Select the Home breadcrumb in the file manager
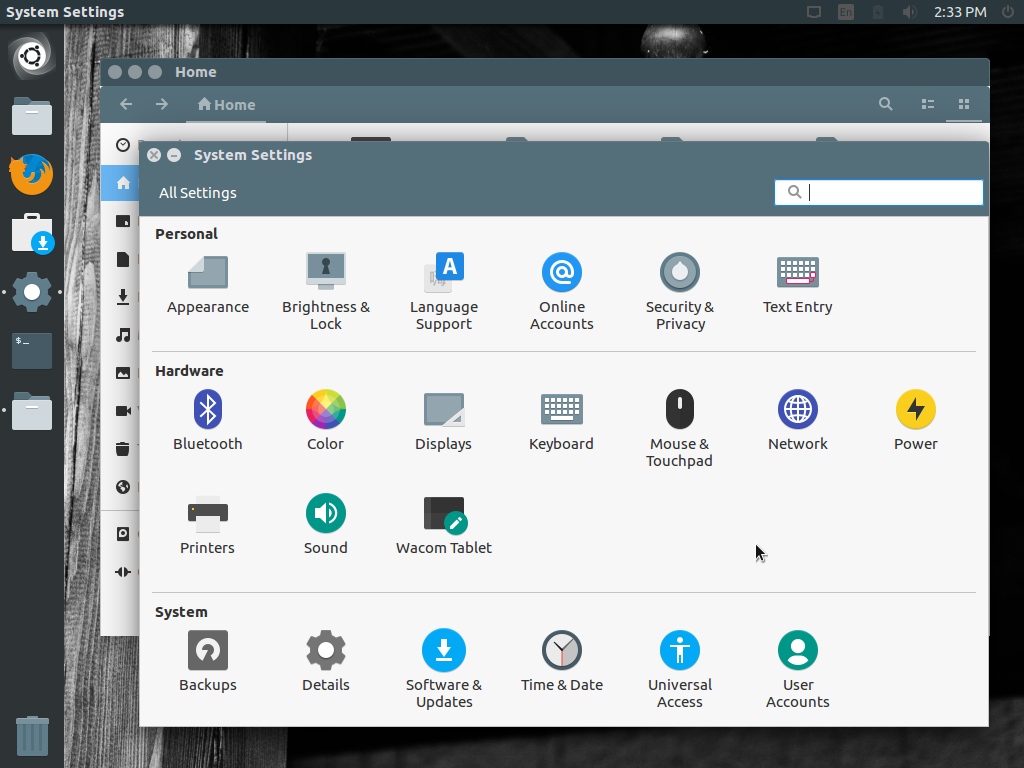The height and width of the screenshot is (768, 1024). [226, 104]
